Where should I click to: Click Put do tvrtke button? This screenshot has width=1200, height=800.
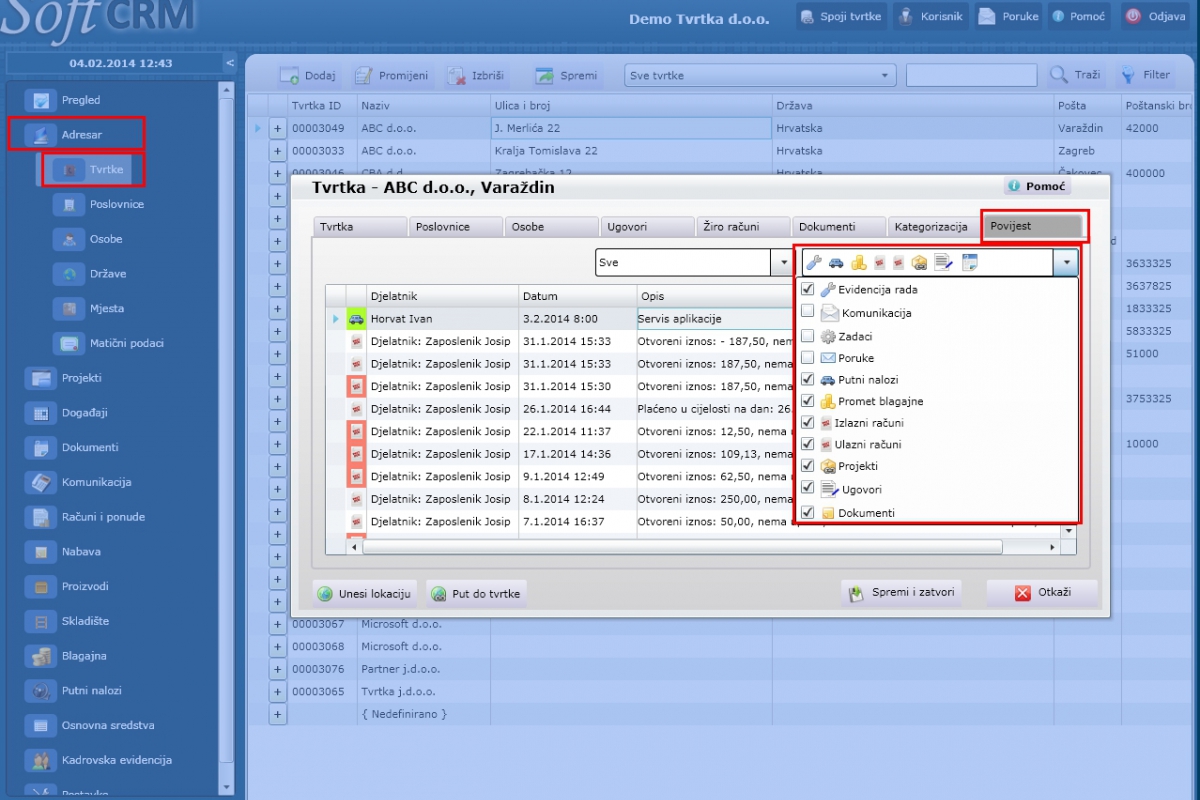point(476,594)
